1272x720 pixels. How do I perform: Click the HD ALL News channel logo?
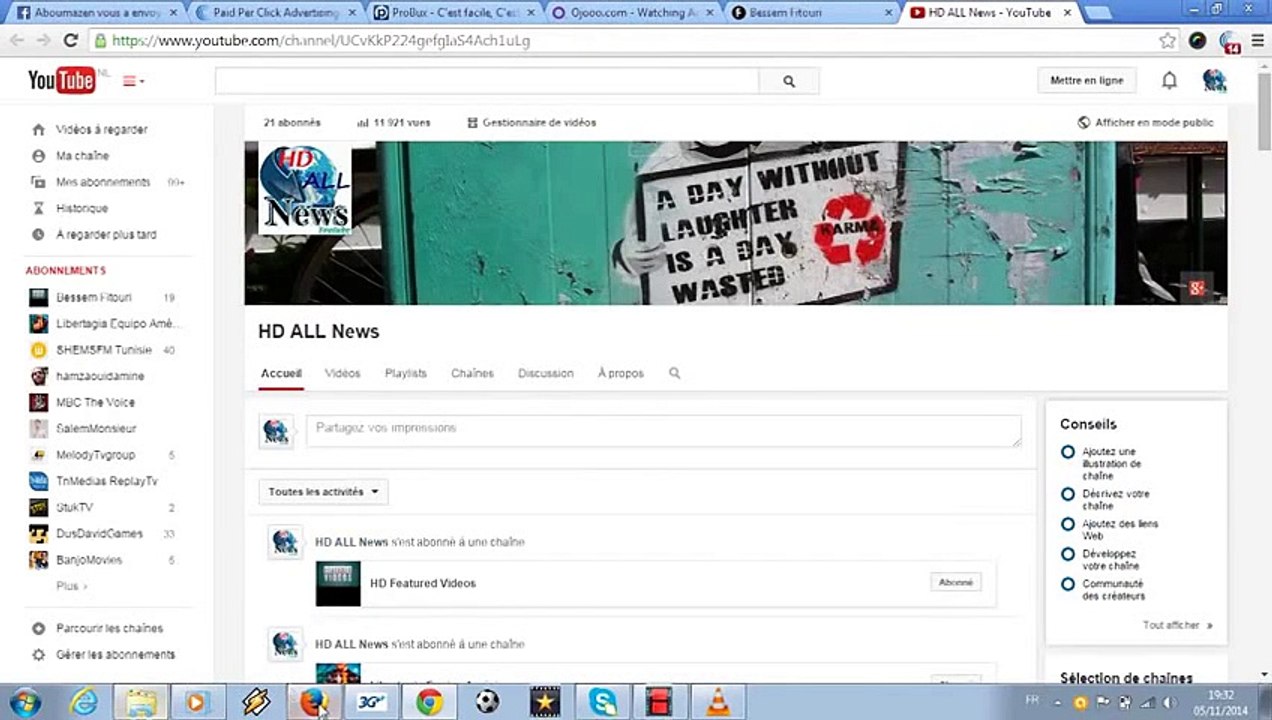coord(305,188)
